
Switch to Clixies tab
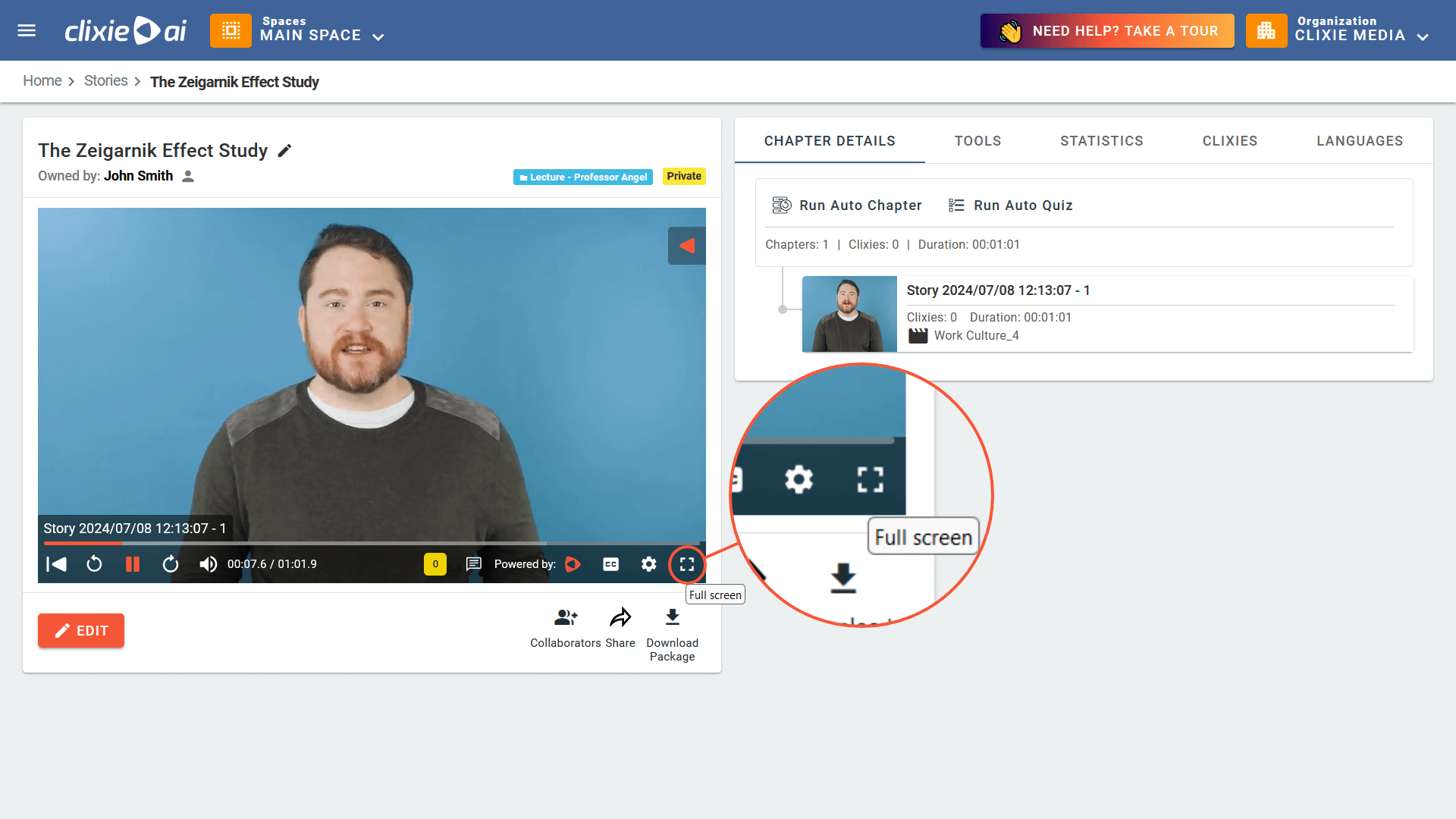pyautogui.click(x=1230, y=141)
